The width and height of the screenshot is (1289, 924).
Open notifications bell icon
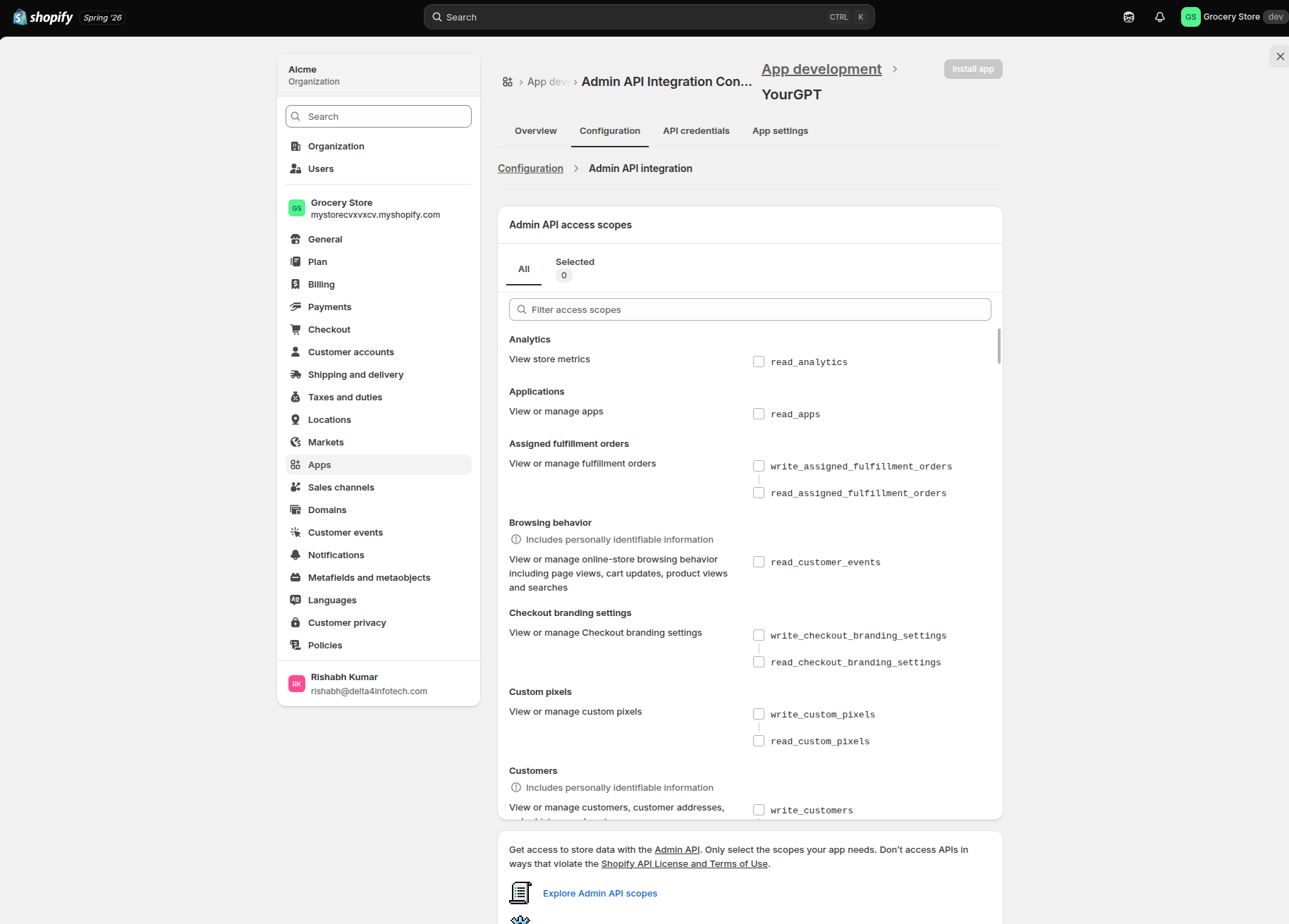[x=1160, y=17]
